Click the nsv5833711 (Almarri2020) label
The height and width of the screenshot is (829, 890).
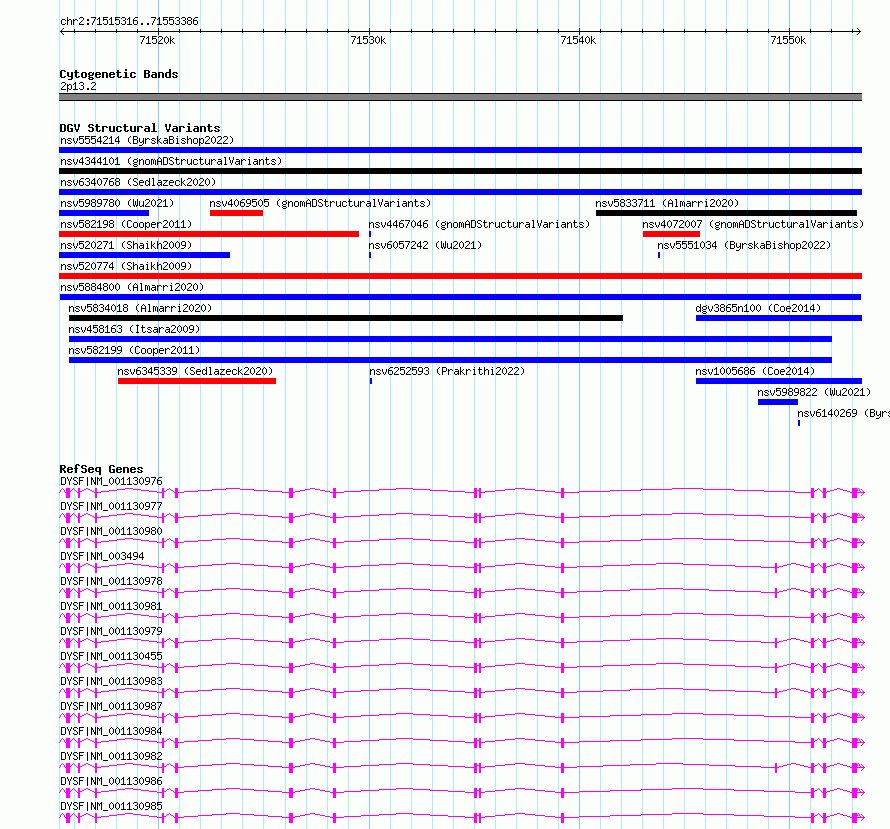667,203
